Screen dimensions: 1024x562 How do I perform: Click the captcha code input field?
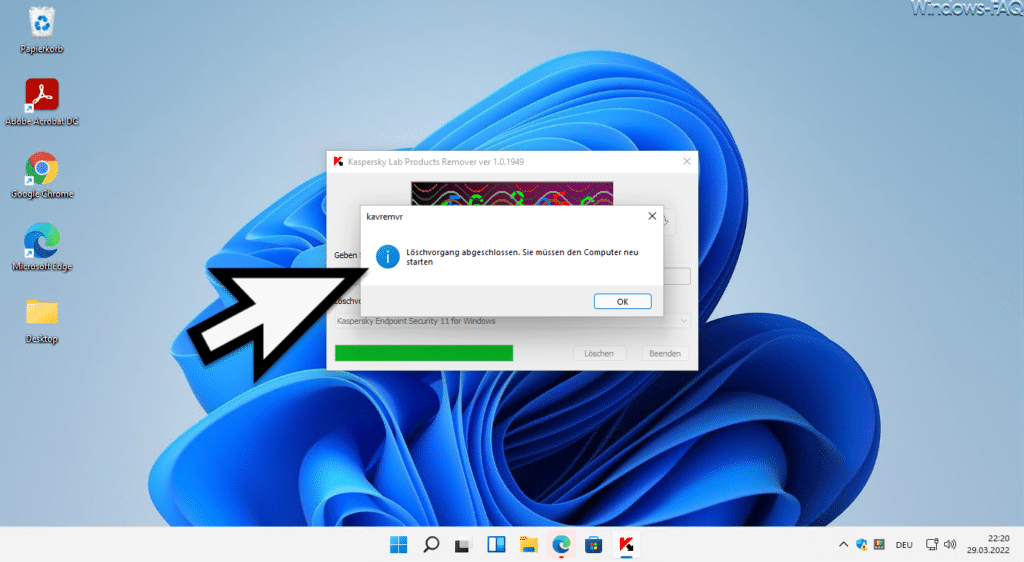click(x=677, y=276)
